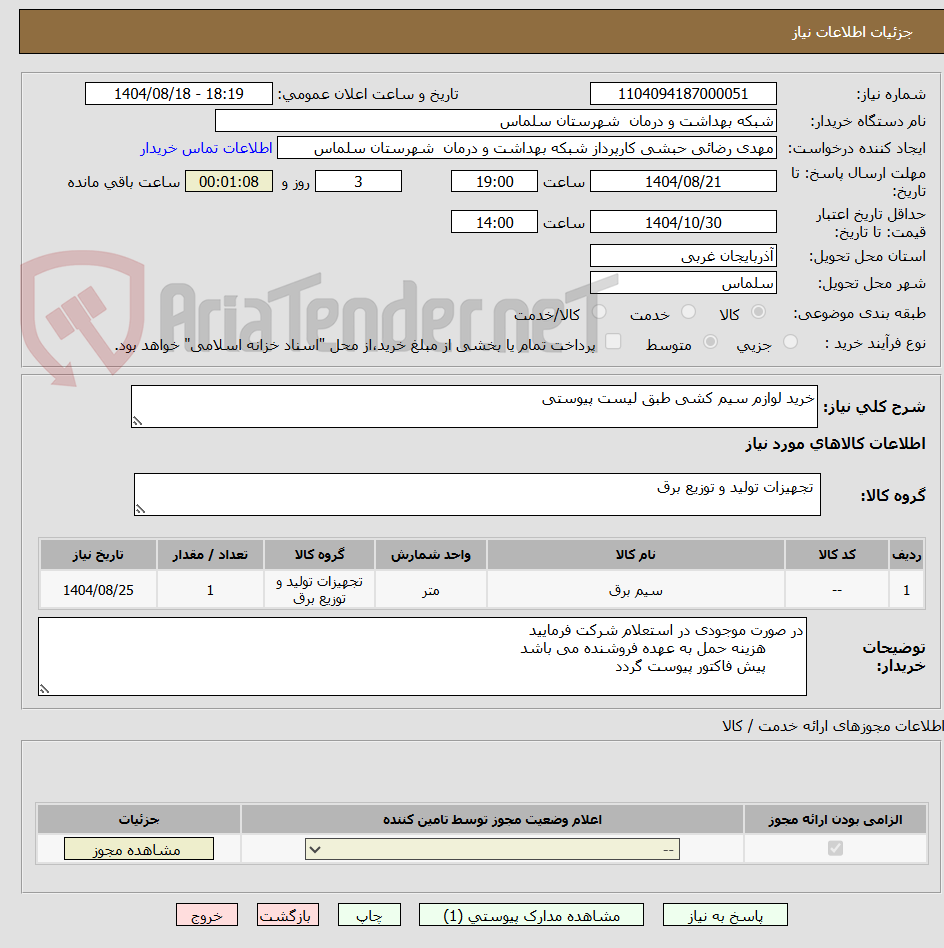Click resize handle of شرح کلی نیاز textarea
Screen dimensions: 944x948
[136, 420]
